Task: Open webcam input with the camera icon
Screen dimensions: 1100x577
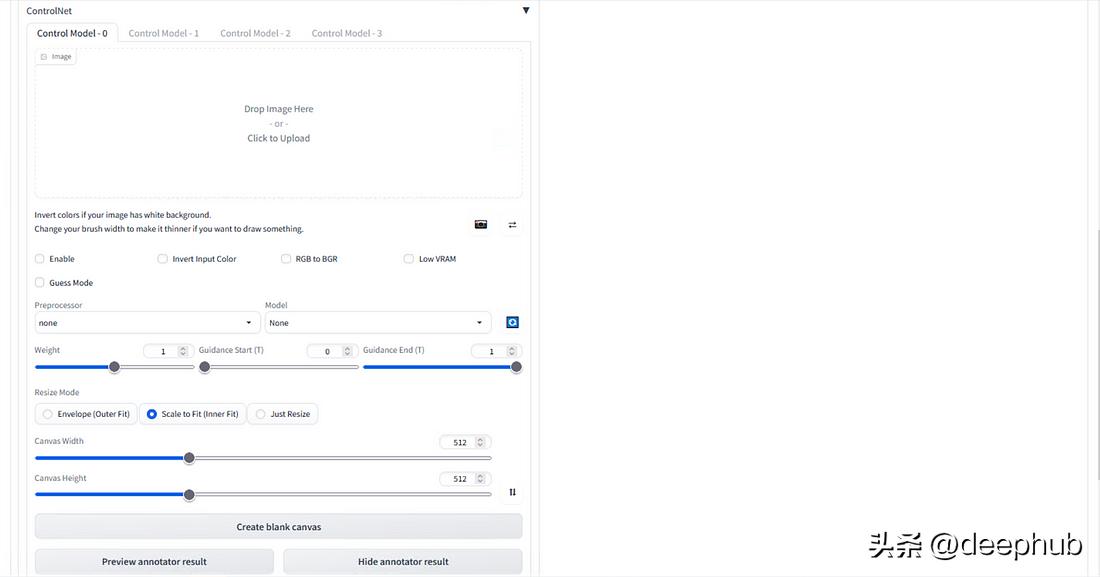Action: (481, 224)
